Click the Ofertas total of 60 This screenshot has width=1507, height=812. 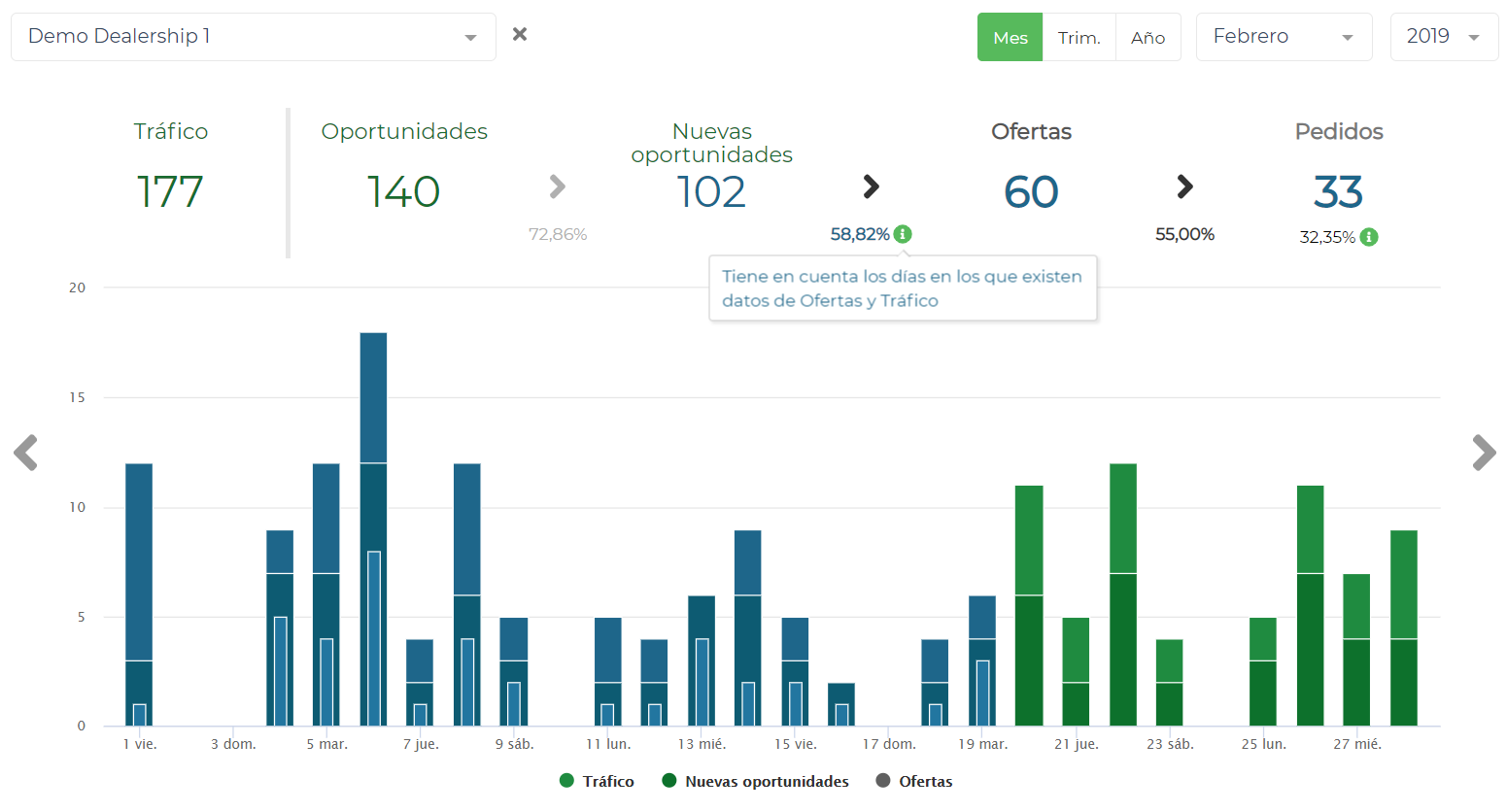tap(1031, 192)
